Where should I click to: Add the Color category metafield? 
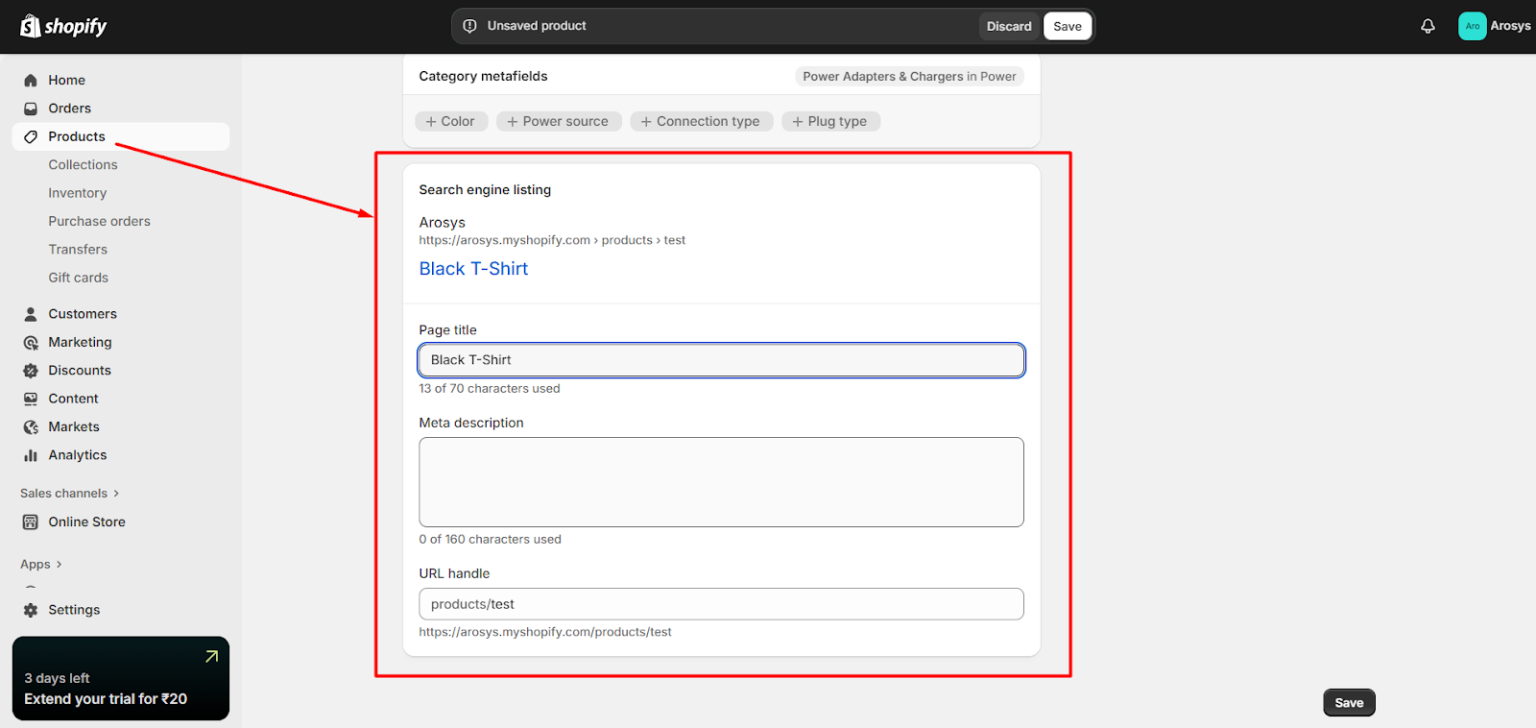click(451, 121)
